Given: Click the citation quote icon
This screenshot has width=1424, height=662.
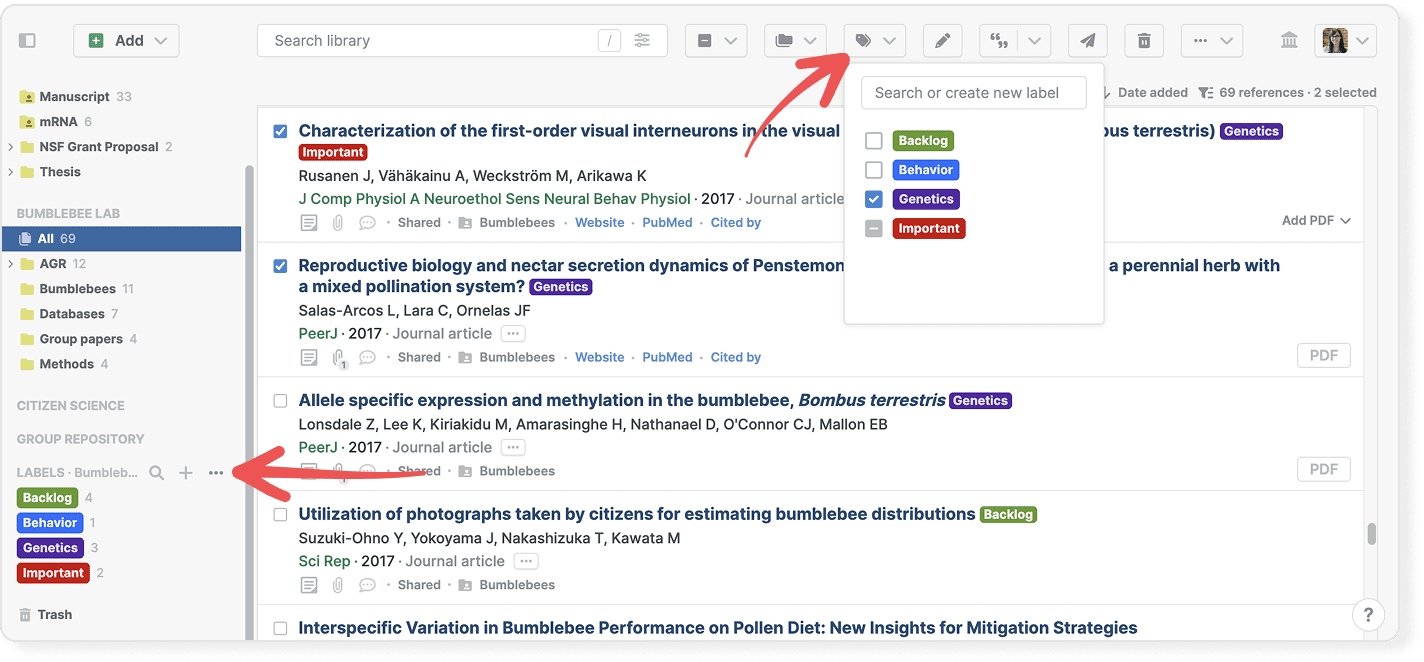Looking at the screenshot, I should point(998,41).
